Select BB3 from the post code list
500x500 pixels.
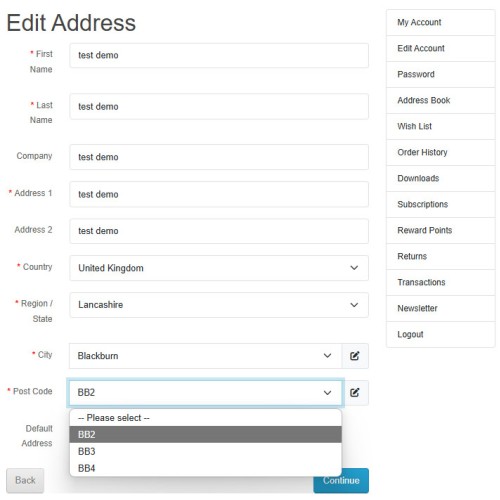[205, 451]
